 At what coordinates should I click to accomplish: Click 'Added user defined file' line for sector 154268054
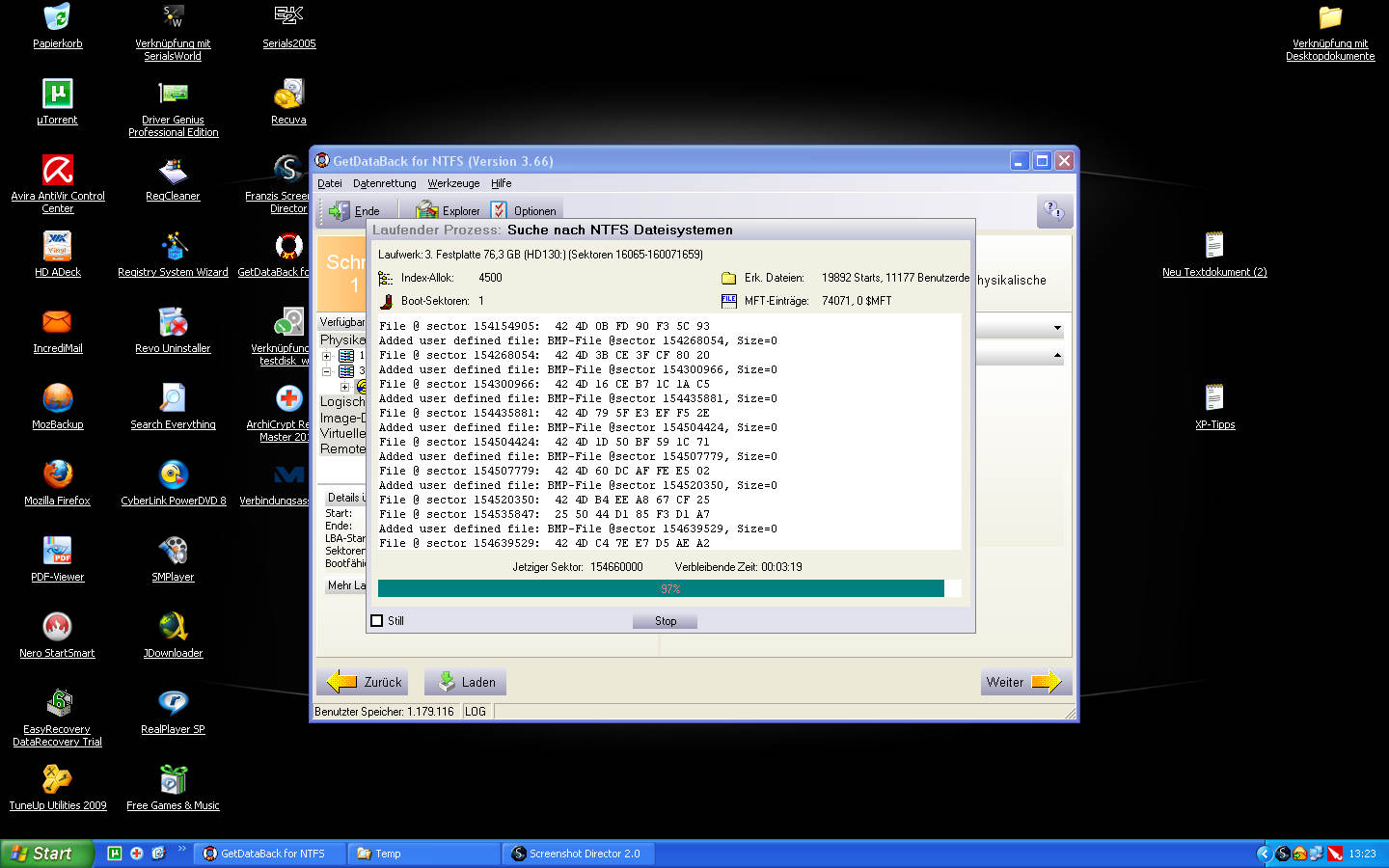click(x=578, y=340)
